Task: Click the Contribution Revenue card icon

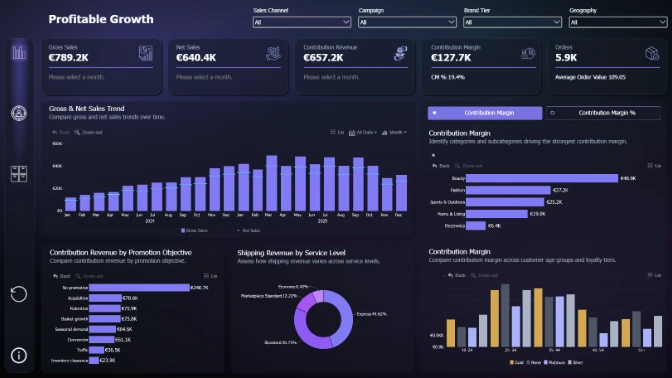Action: pyautogui.click(x=400, y=53)
